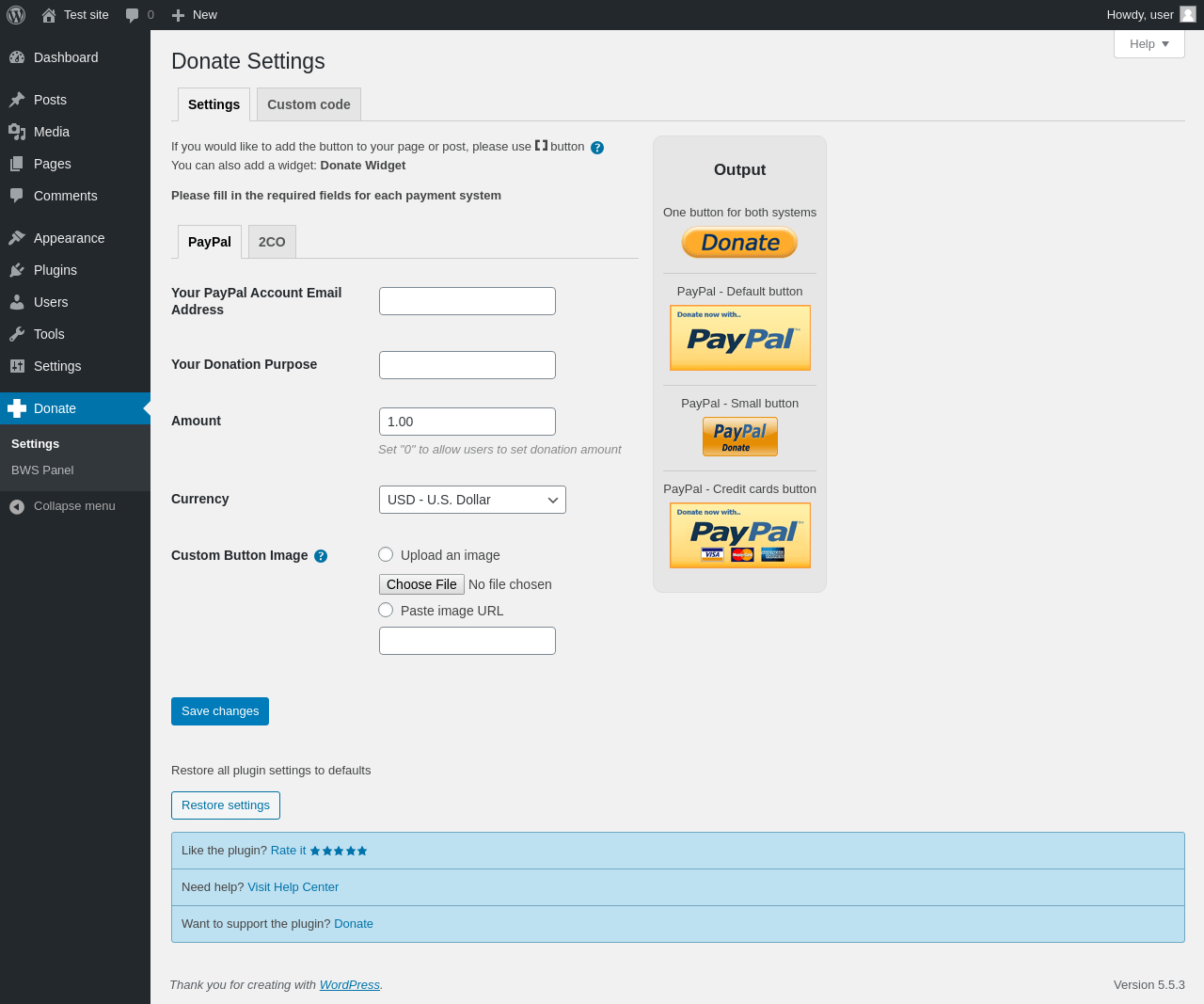Click the Choose File button
Image resolution: width=1204 pixels, height=1004 pixels.
[421, 584]
